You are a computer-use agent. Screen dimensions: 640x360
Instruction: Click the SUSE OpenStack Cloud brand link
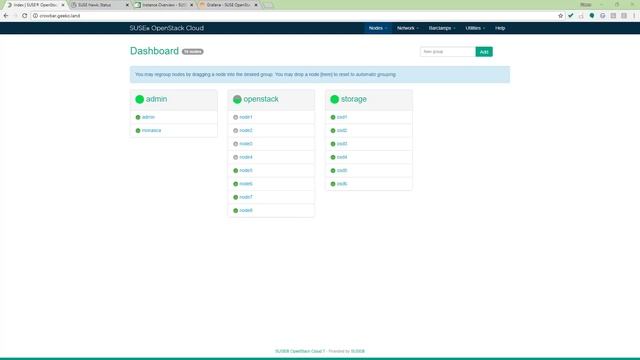(167, 28)
